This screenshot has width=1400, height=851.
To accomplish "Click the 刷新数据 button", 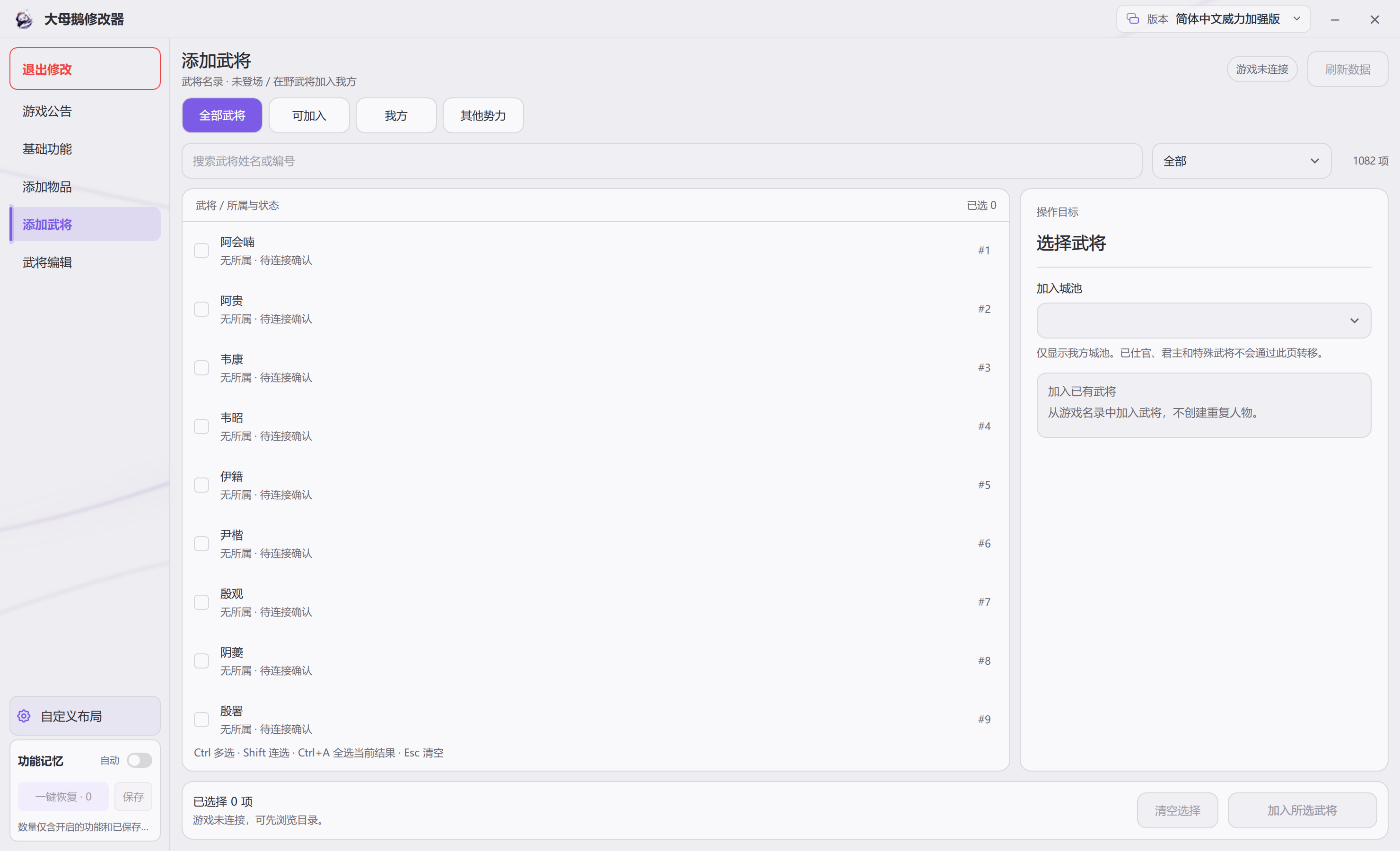I will coord(1347,69).
